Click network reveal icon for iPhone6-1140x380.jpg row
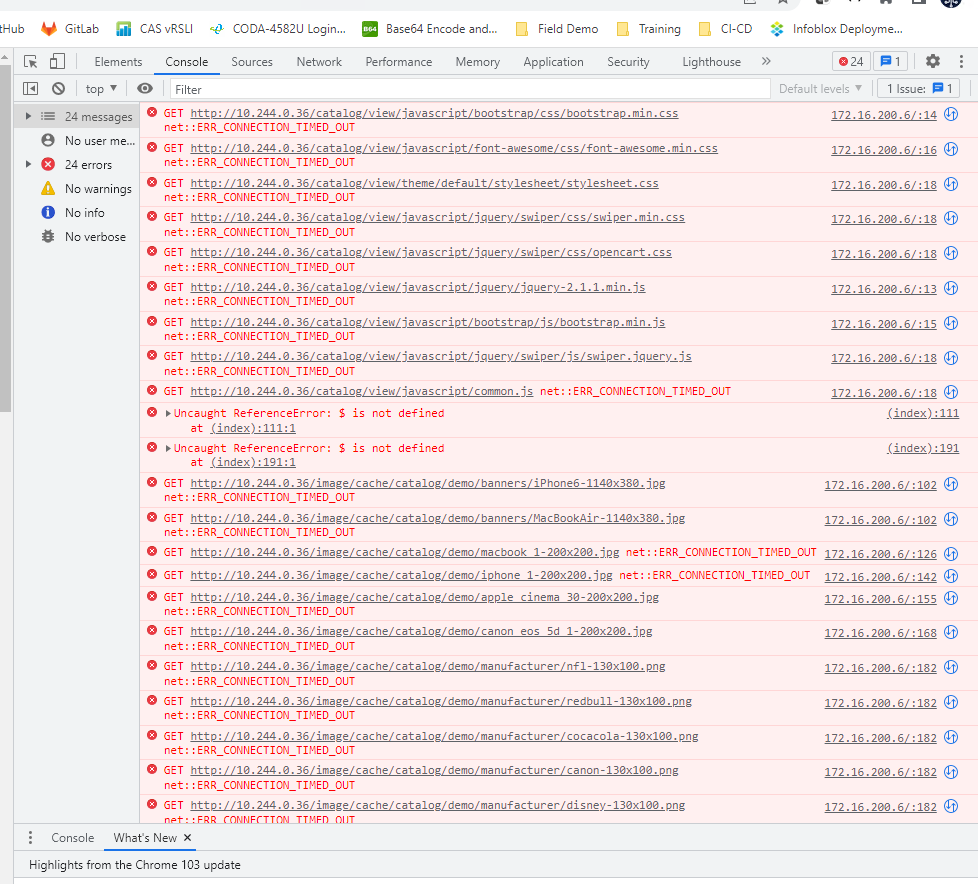Screen dimensions: 978x884 951,484
